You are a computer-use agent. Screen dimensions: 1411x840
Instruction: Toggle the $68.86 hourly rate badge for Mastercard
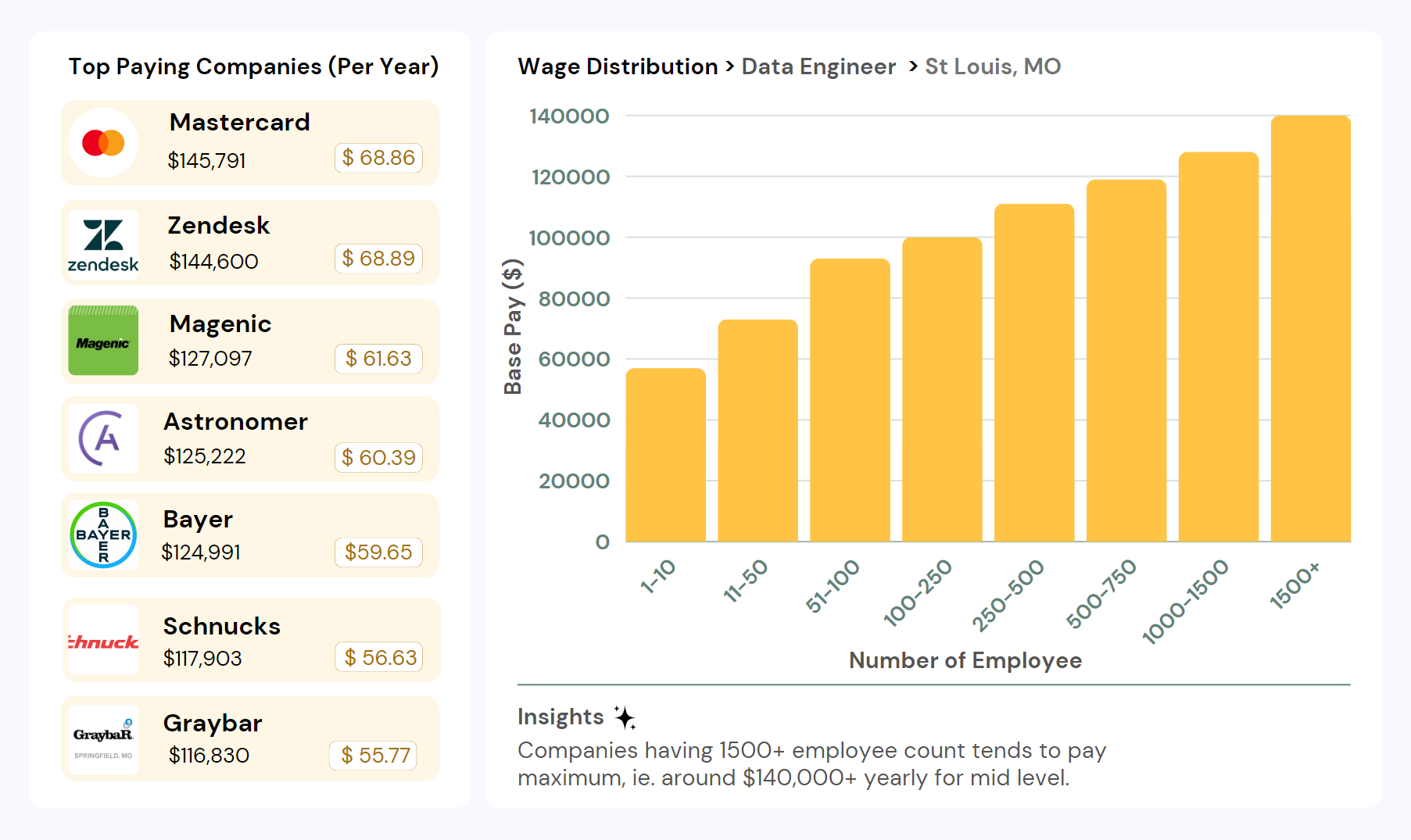pyautogui.click(x=378, y=158)
